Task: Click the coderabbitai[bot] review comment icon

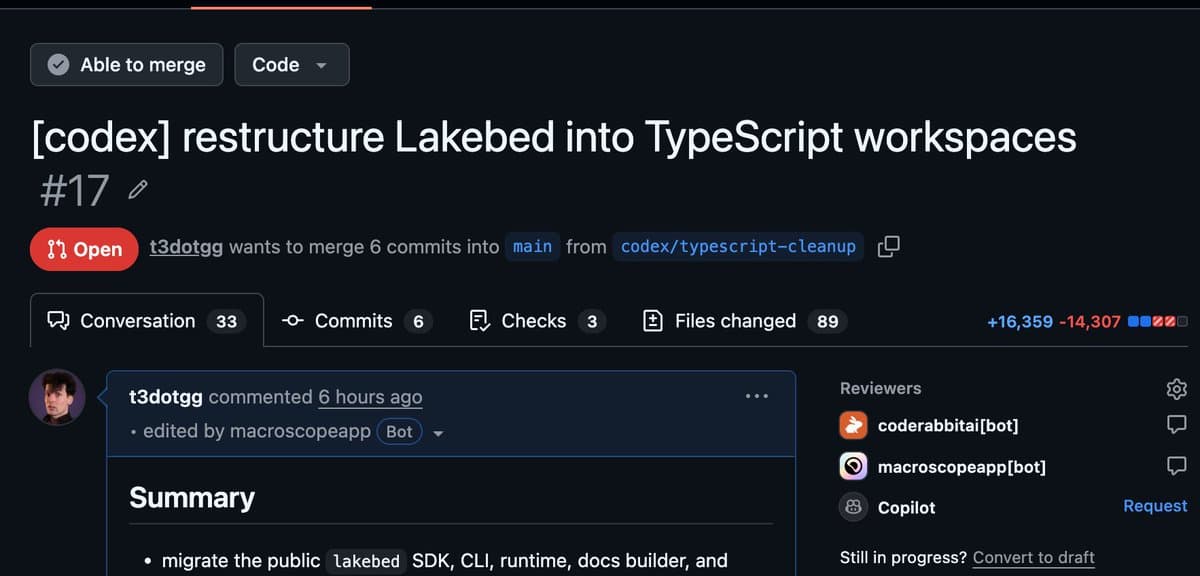Action: click(x=1177, y=424)
